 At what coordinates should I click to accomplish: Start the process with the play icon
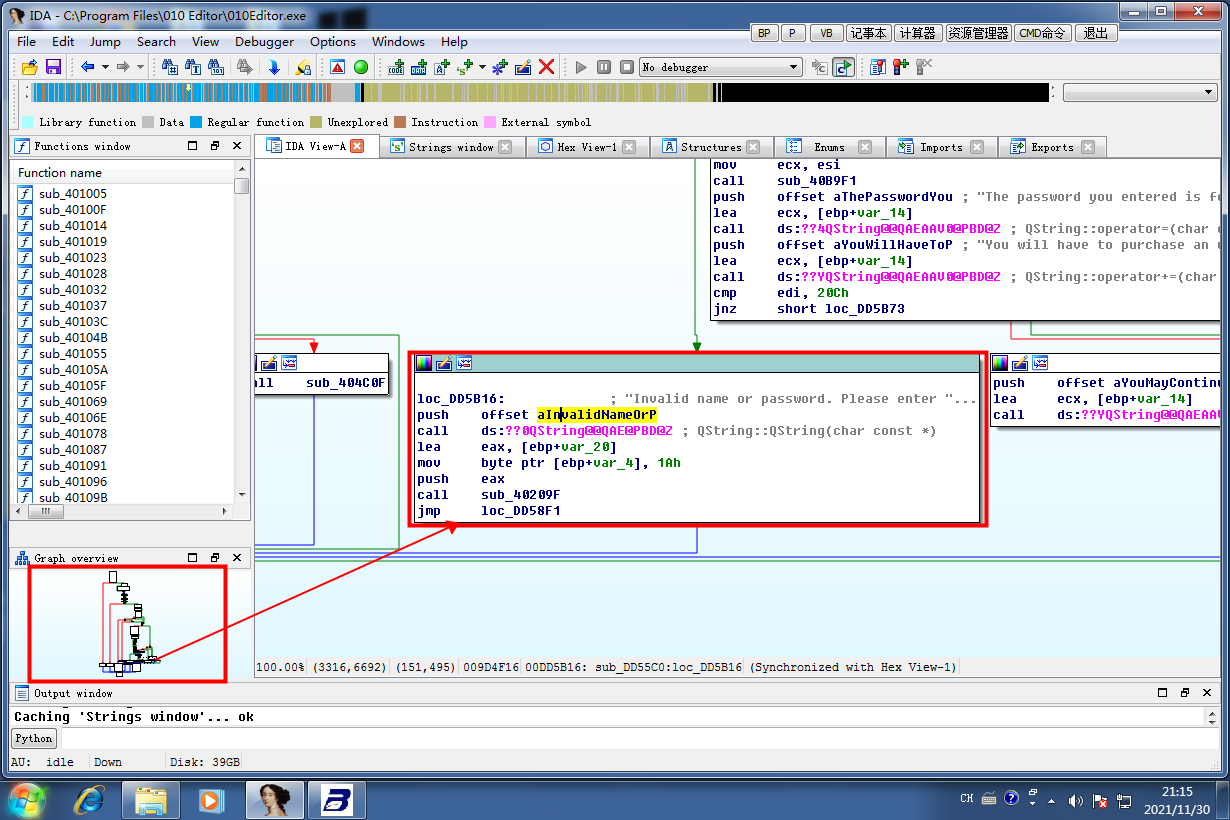tap(581, 67)
